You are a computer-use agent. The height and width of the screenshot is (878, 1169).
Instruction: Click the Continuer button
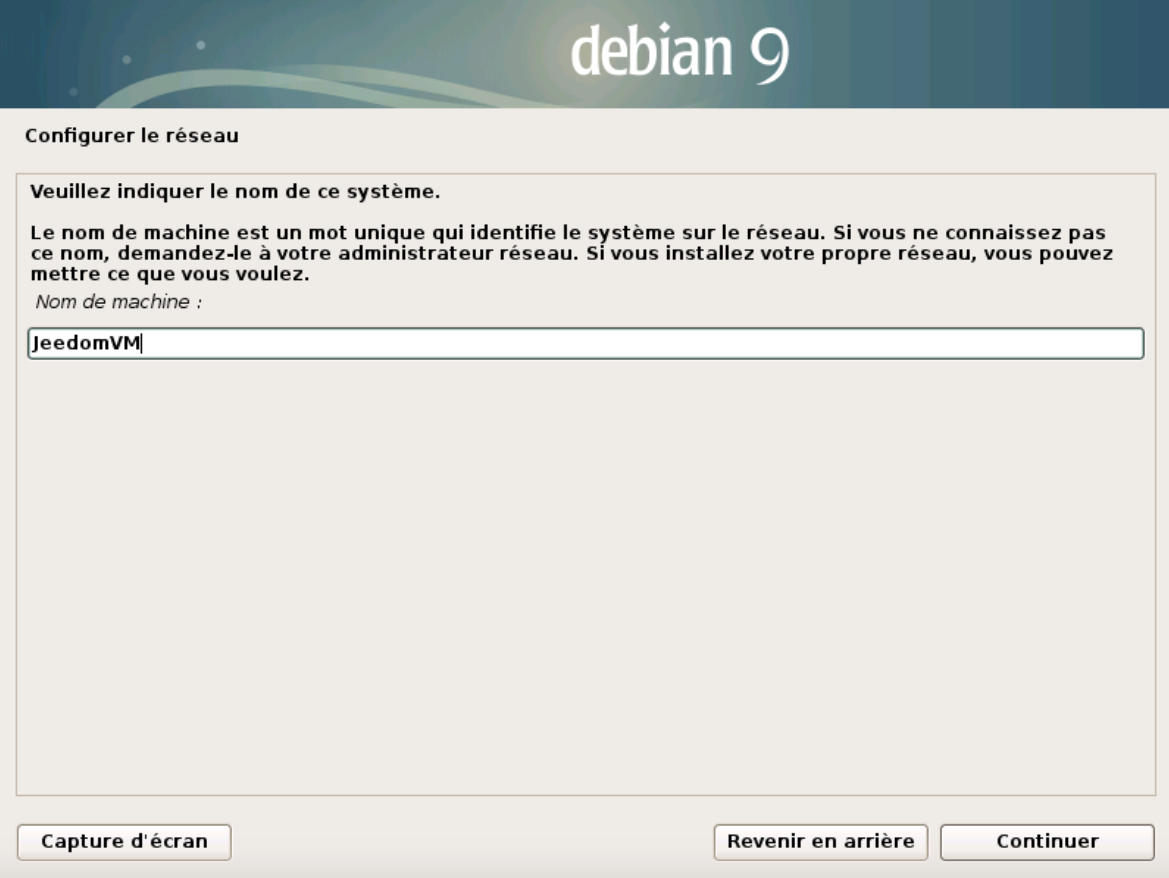(x=1047, y=841)
